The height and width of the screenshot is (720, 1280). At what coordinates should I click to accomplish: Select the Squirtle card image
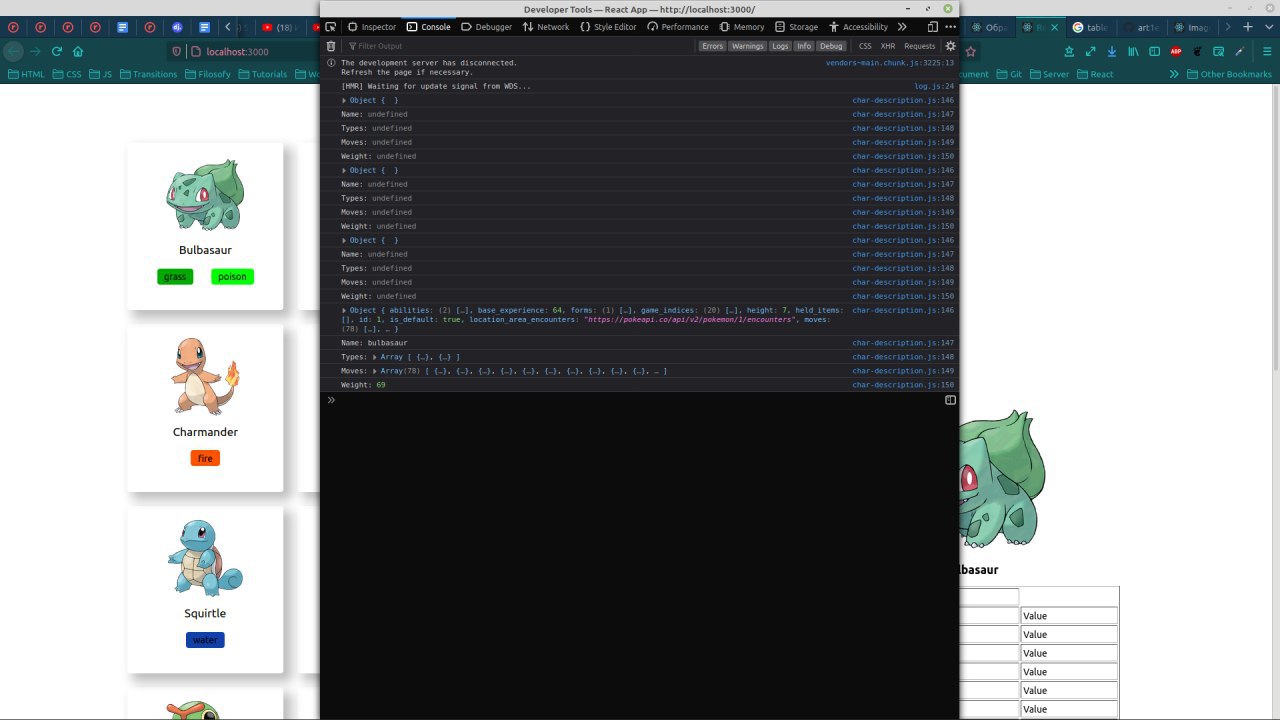pyautogui.click(x=205, y=558)
